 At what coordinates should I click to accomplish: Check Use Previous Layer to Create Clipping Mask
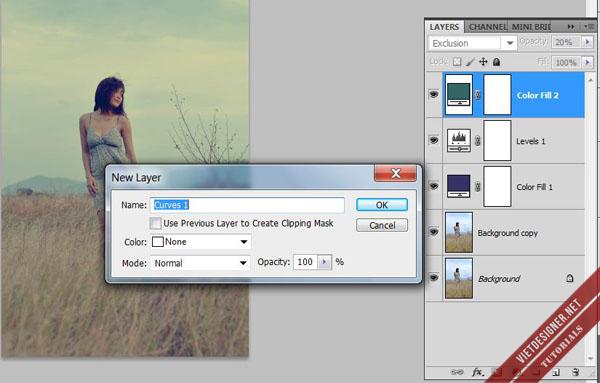155,223
